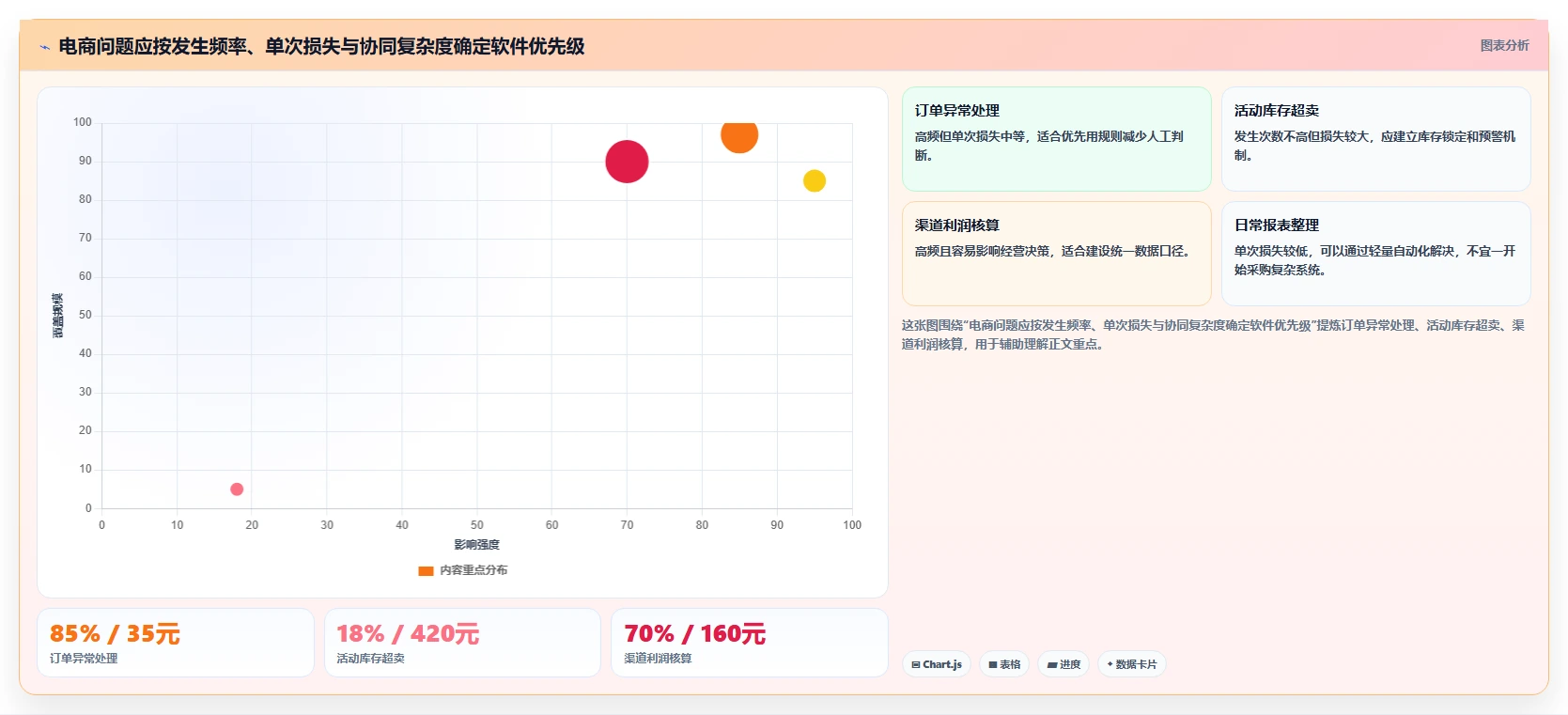This screenshot has width=1568, height=715.
Task: Toggle the 内容重点分布 orange legend swatch
Action: tap(426, 570)
